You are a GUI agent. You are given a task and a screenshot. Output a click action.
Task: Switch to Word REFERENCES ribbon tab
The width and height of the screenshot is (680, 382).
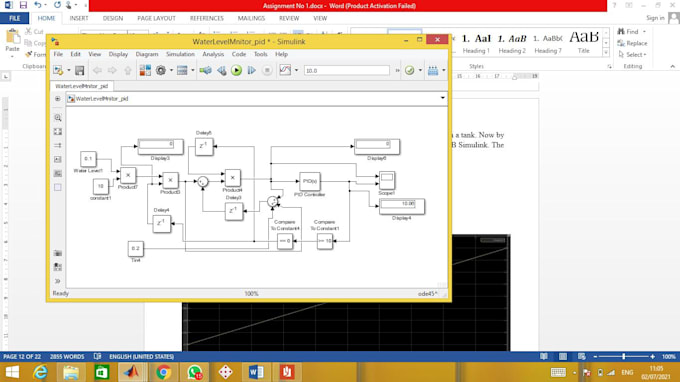coord(206,18)
